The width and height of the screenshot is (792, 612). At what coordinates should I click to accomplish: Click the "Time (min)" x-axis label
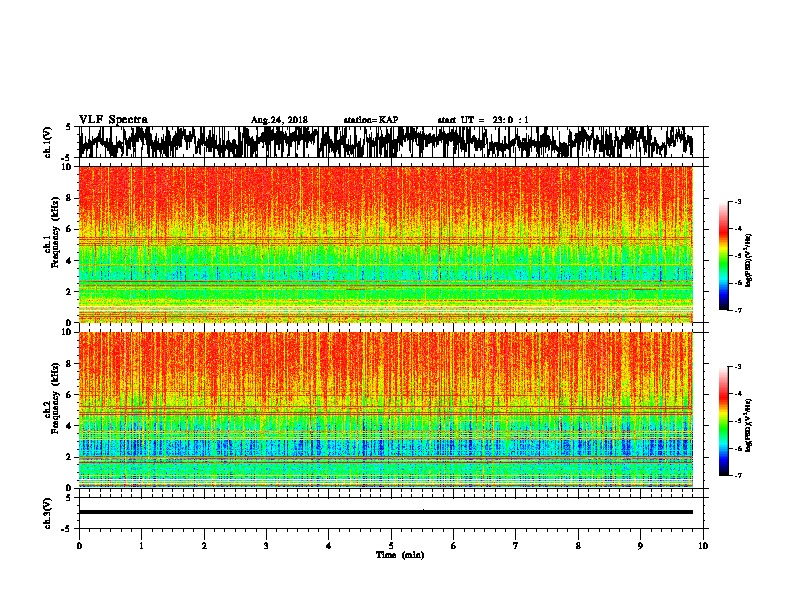tap(400, 555)
